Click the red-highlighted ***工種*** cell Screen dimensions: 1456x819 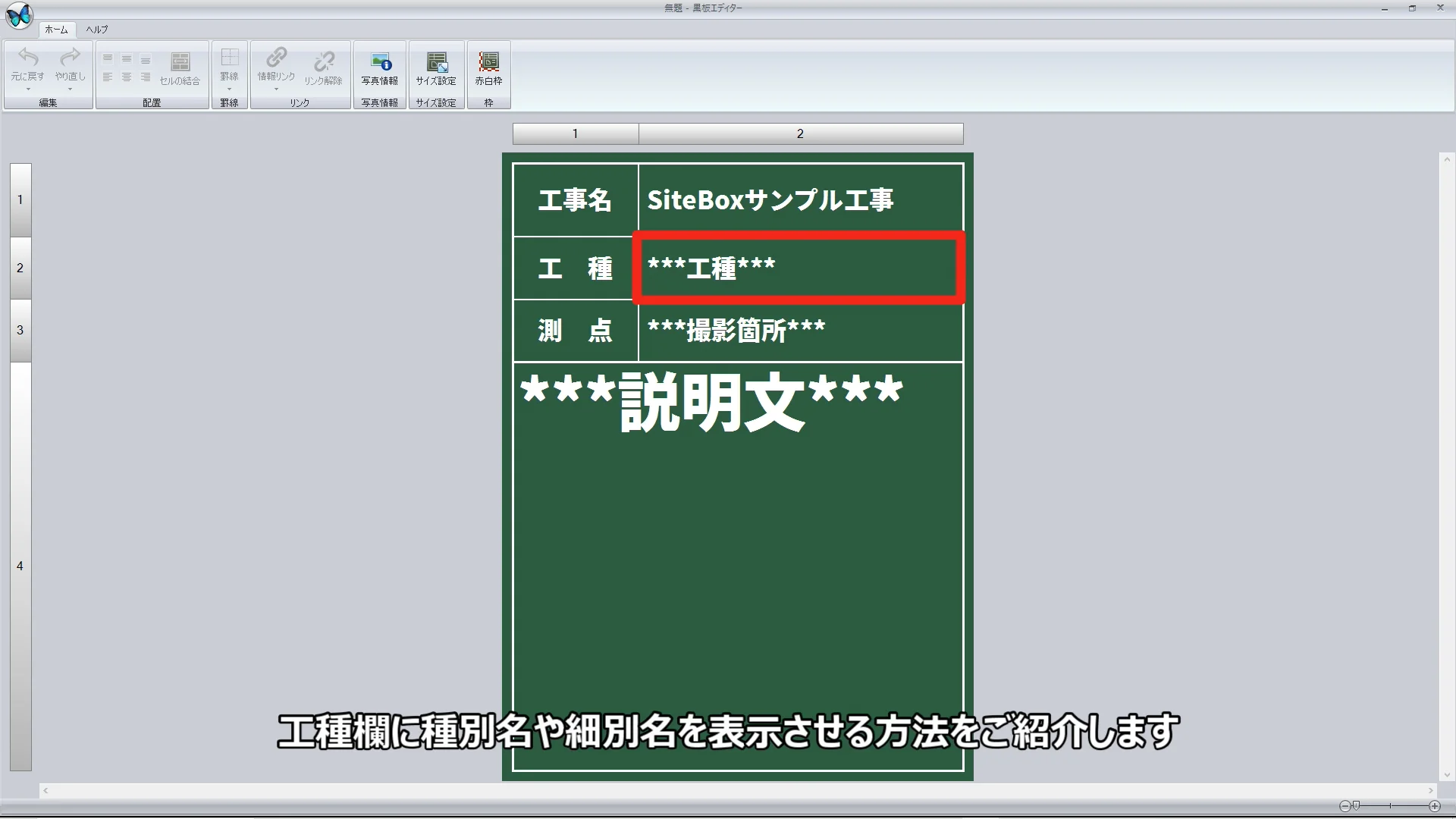pos(797,268)
